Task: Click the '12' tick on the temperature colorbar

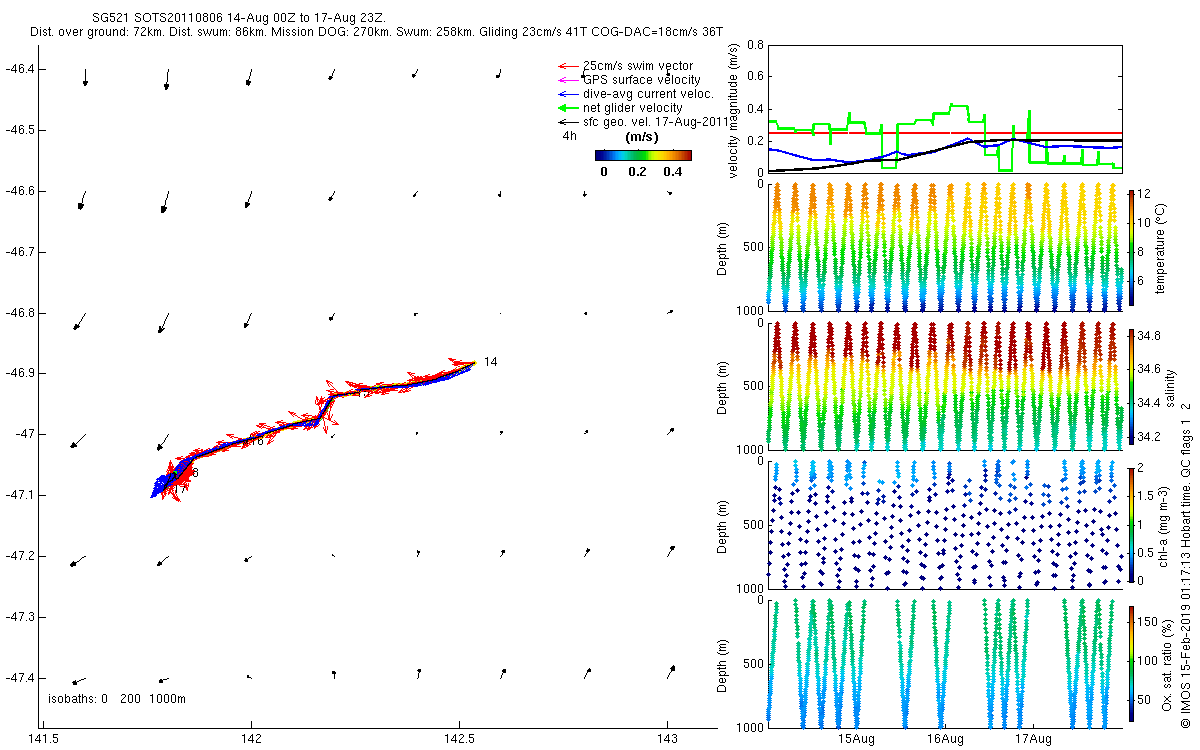Action: [x=1144, y=193]
